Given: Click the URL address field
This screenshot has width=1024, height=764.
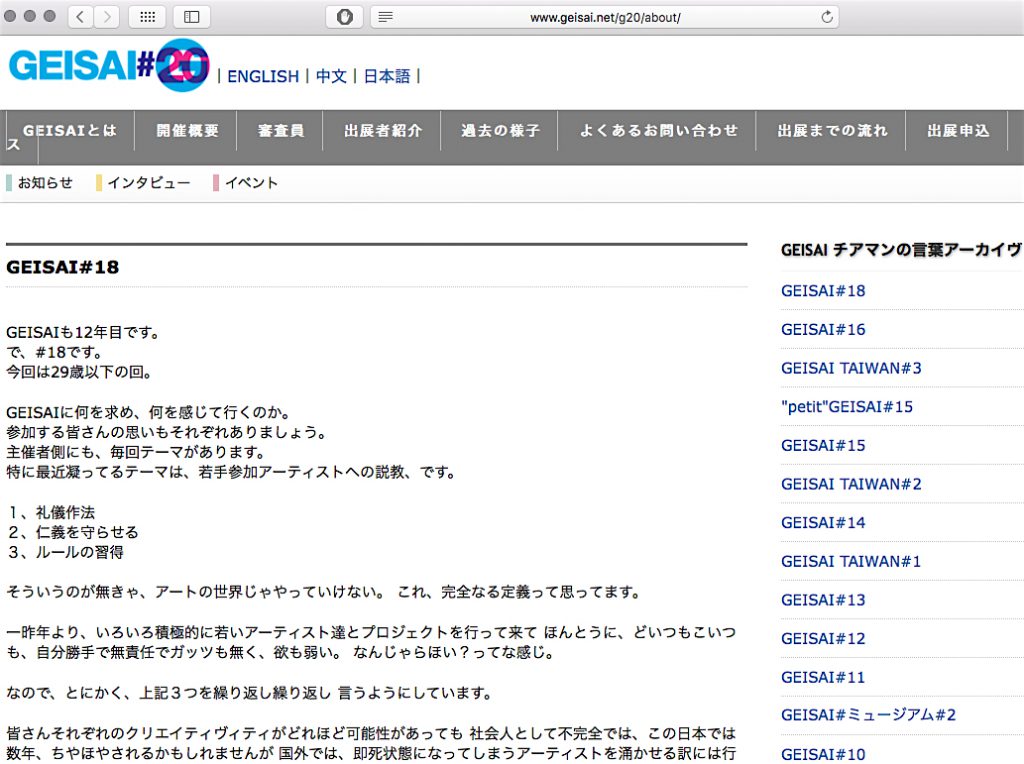Looking at the screenshot, I should click(605, 17).
